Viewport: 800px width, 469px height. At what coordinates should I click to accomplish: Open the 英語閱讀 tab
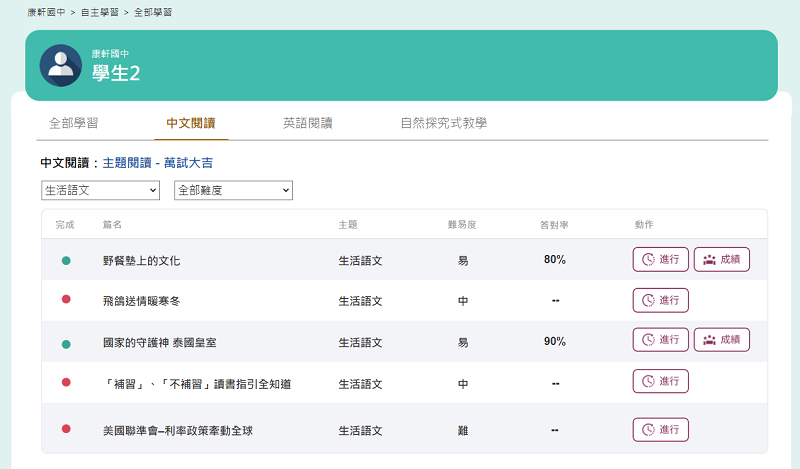tap(308, 124)
